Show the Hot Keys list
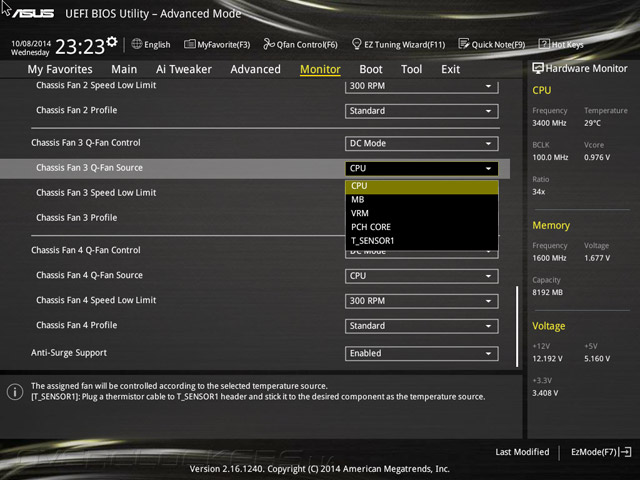 561,44
